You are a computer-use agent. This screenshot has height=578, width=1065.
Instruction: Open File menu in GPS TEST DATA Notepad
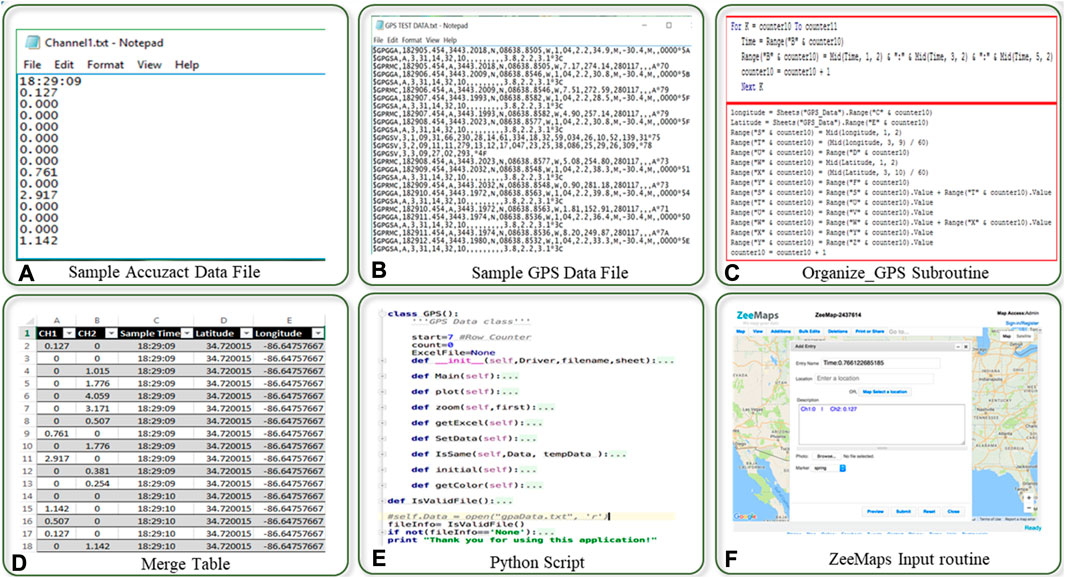click(x=378, y=40)
